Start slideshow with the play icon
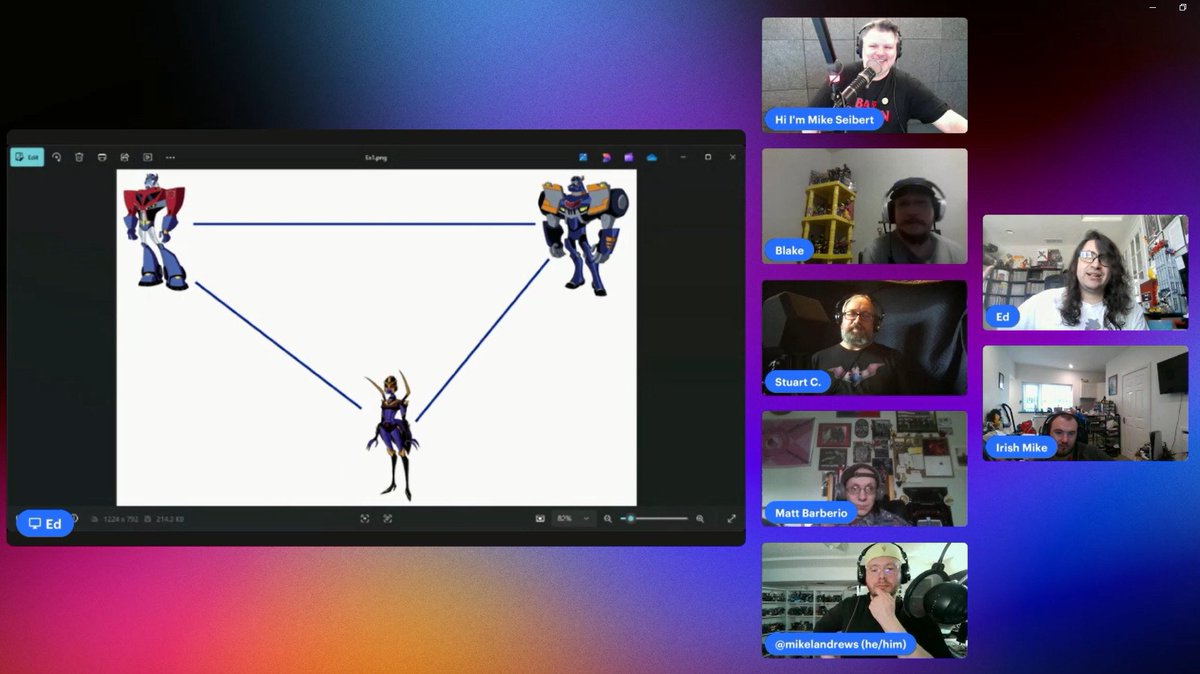 click(148, 157)
